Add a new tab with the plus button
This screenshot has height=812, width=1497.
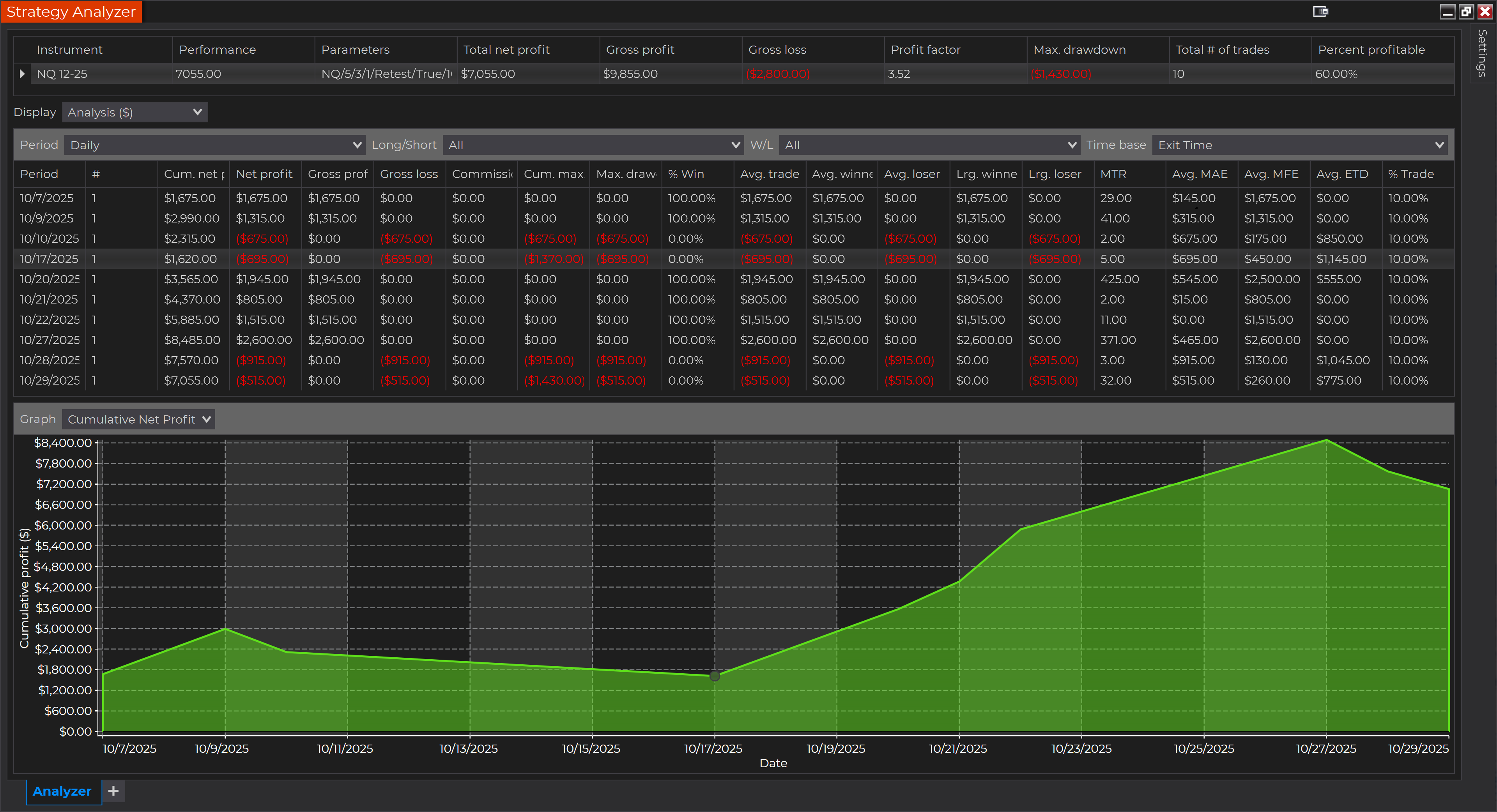[x=113, y=791]
